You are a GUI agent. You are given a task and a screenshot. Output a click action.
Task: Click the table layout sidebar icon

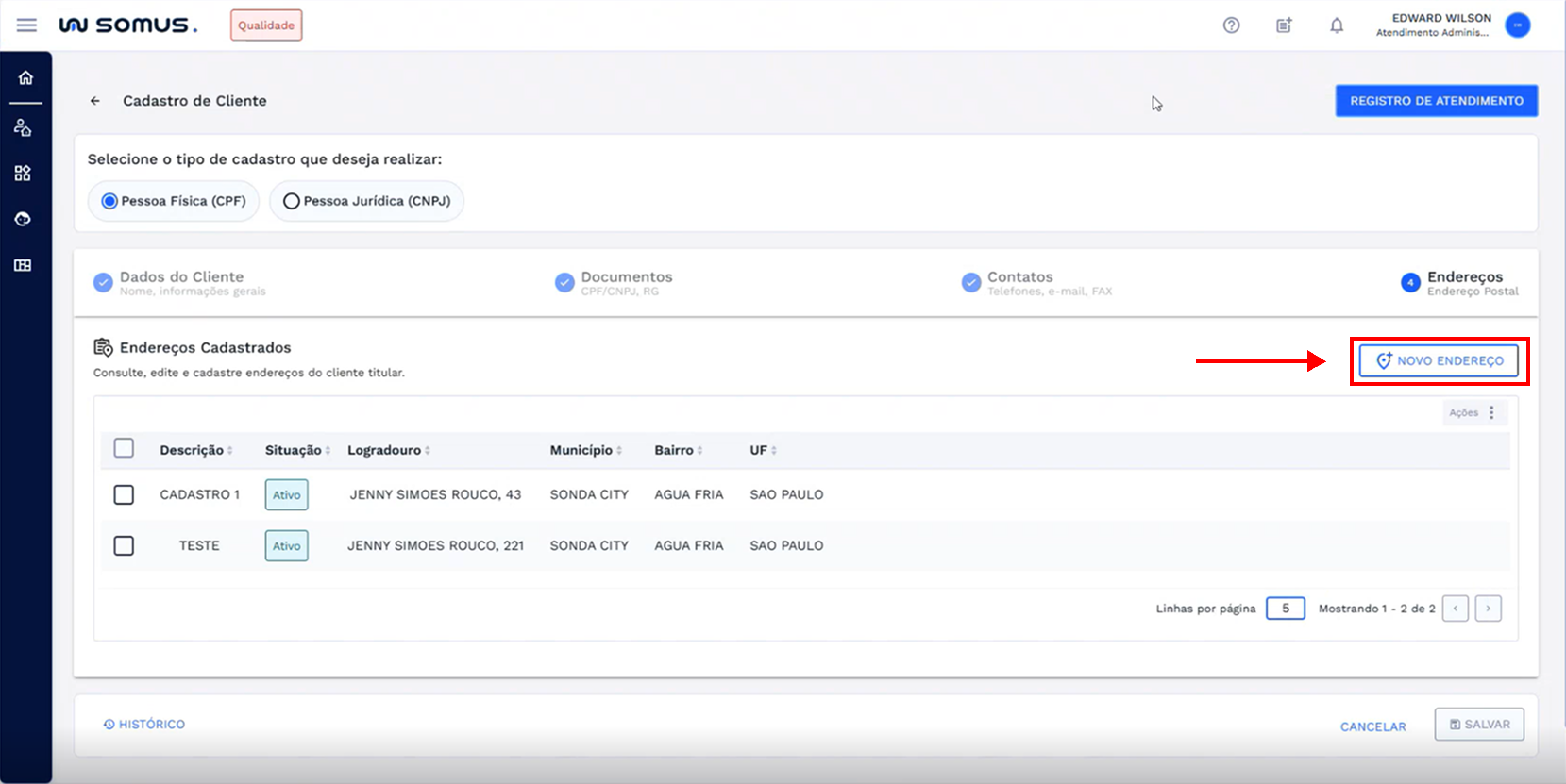tap(23, 266)
